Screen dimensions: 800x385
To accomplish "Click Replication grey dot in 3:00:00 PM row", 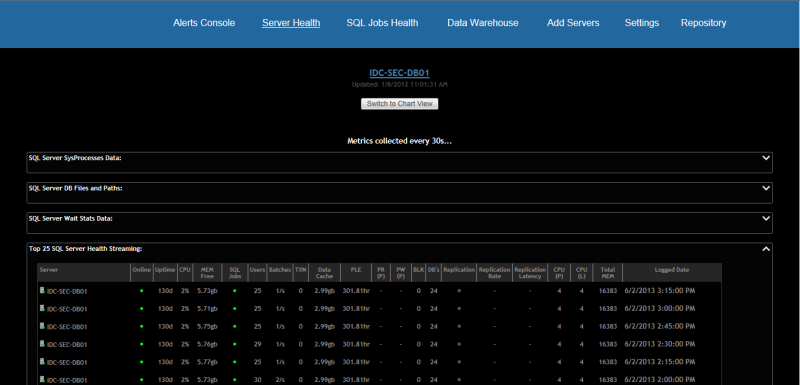I will point(459,309).
